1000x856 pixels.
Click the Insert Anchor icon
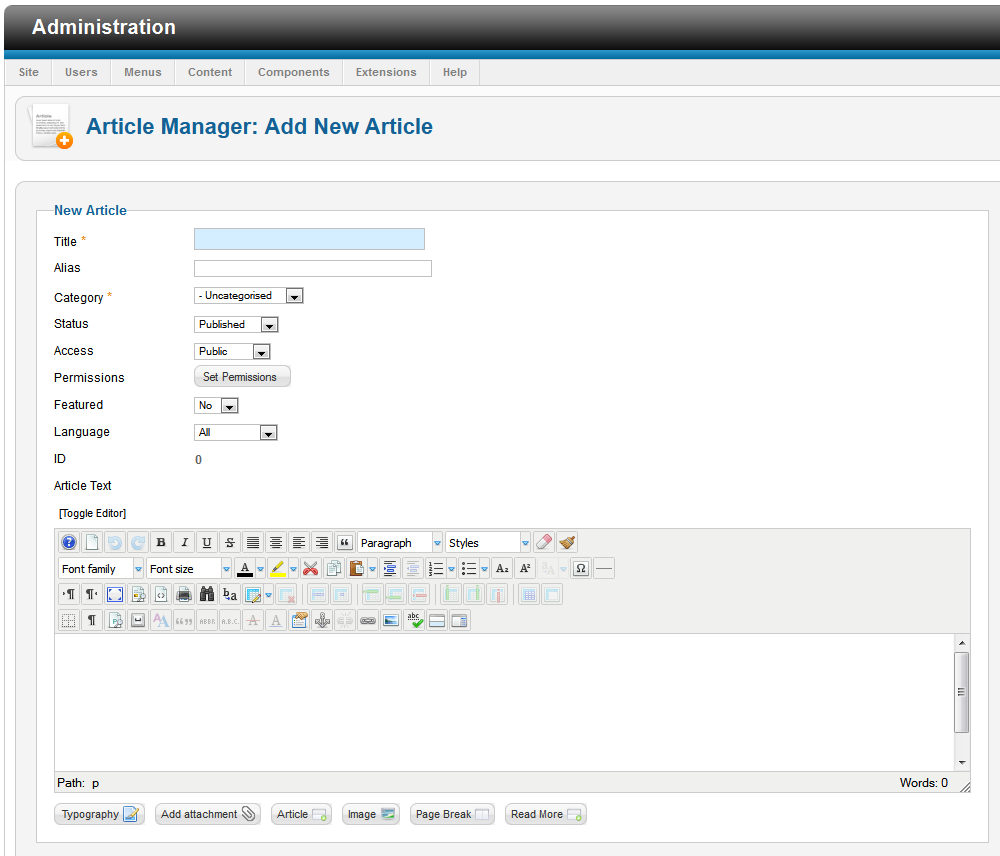pyautogui.click(x=322, y=621)
